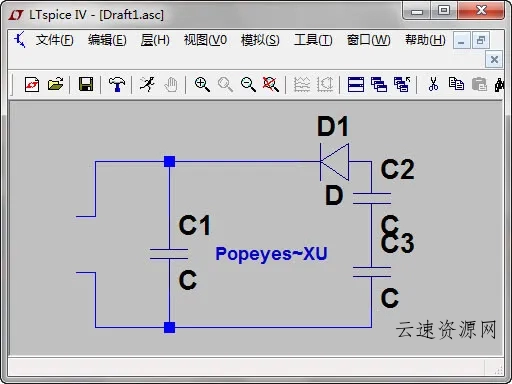
Task: Zoom to fit with the crossed magnifier icon
Action: [x=271, y=84]
